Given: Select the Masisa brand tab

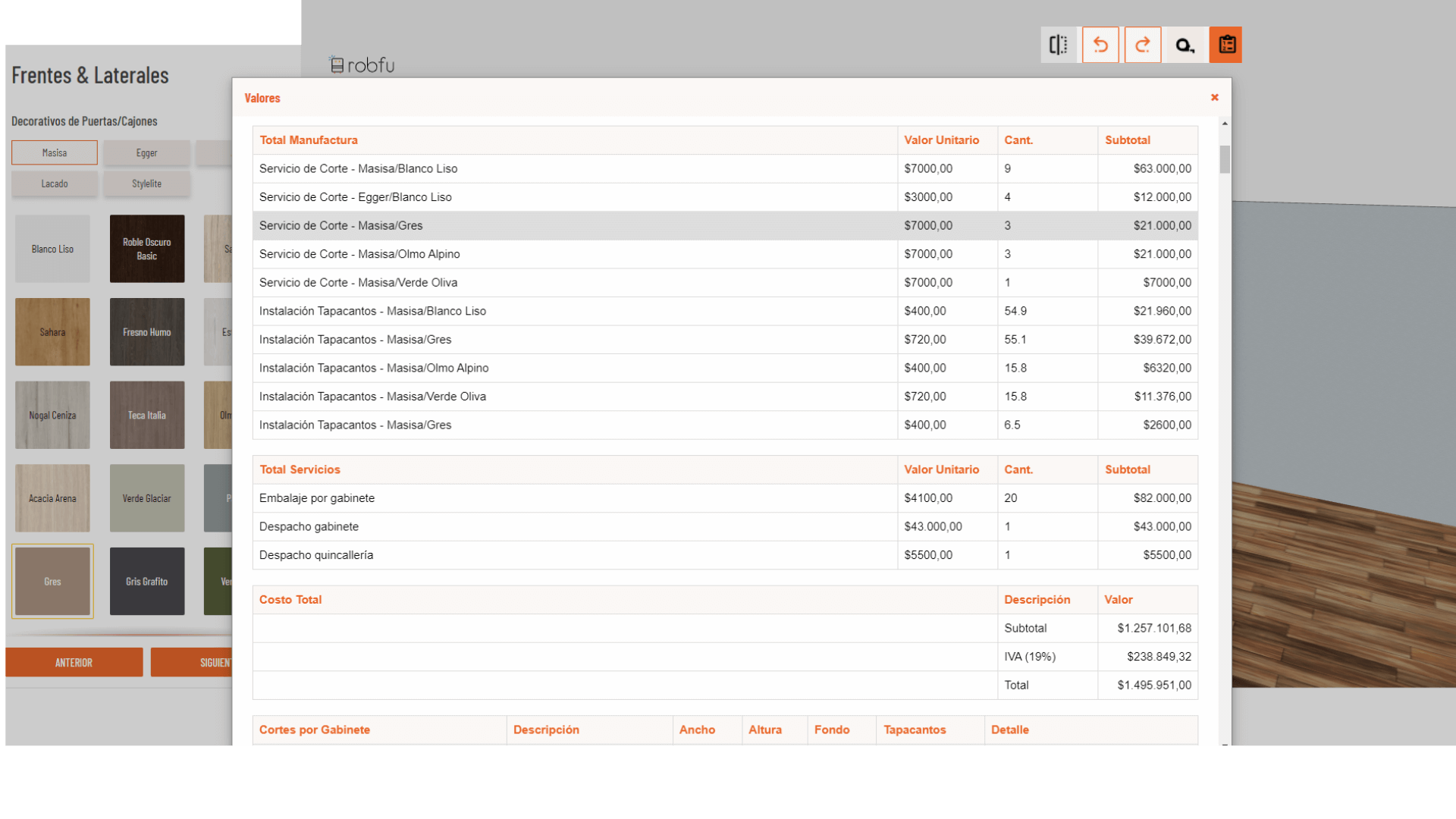Looking at the screenshot, I should pos(55,153).
